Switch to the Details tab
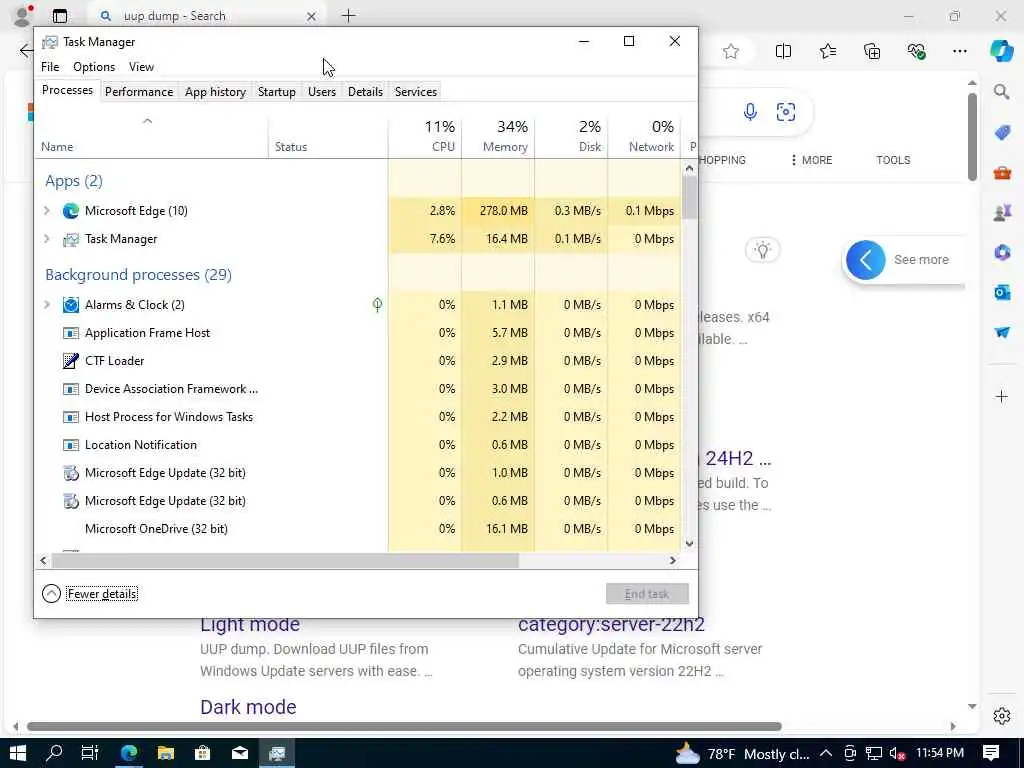 click(x=365, y=91)
